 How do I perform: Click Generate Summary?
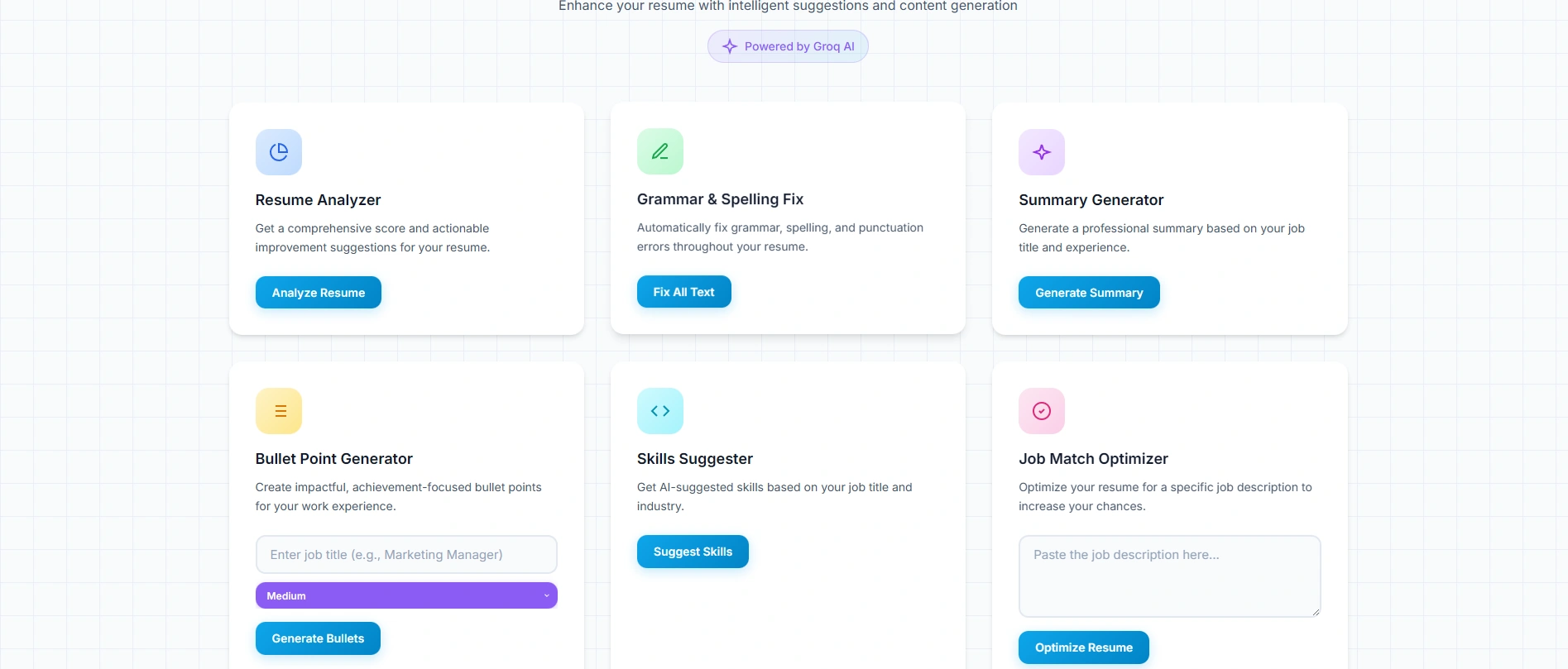tap(1088, 292)
